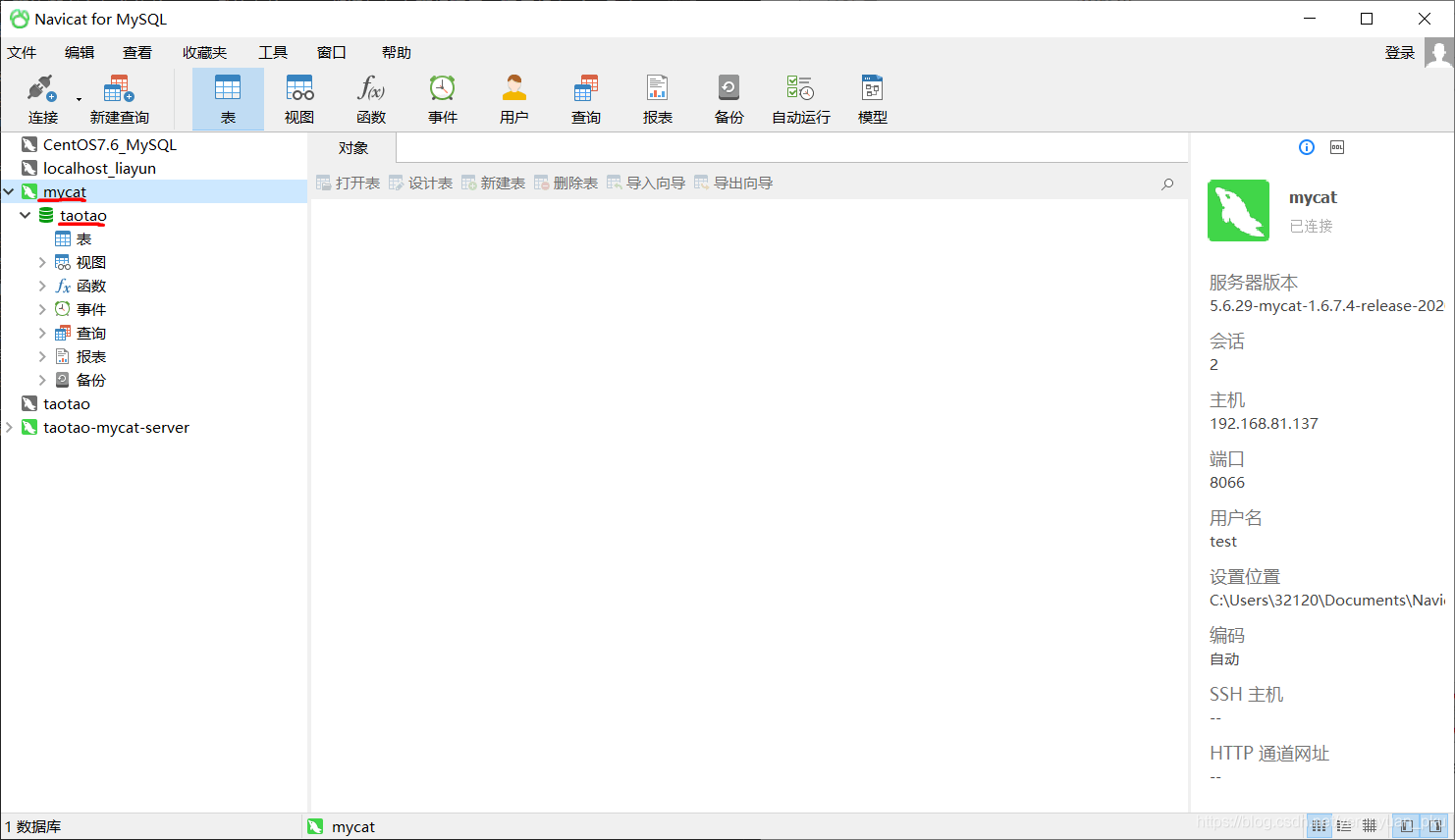Toggle the left navigation pane button

(1407, 825)
